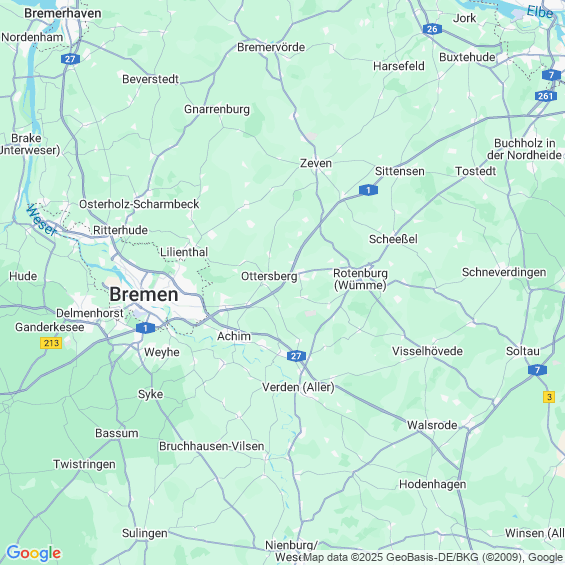Click the Verden (Aller) town label
This screenshot has width=565, height=565.
(x=298, y=387)
